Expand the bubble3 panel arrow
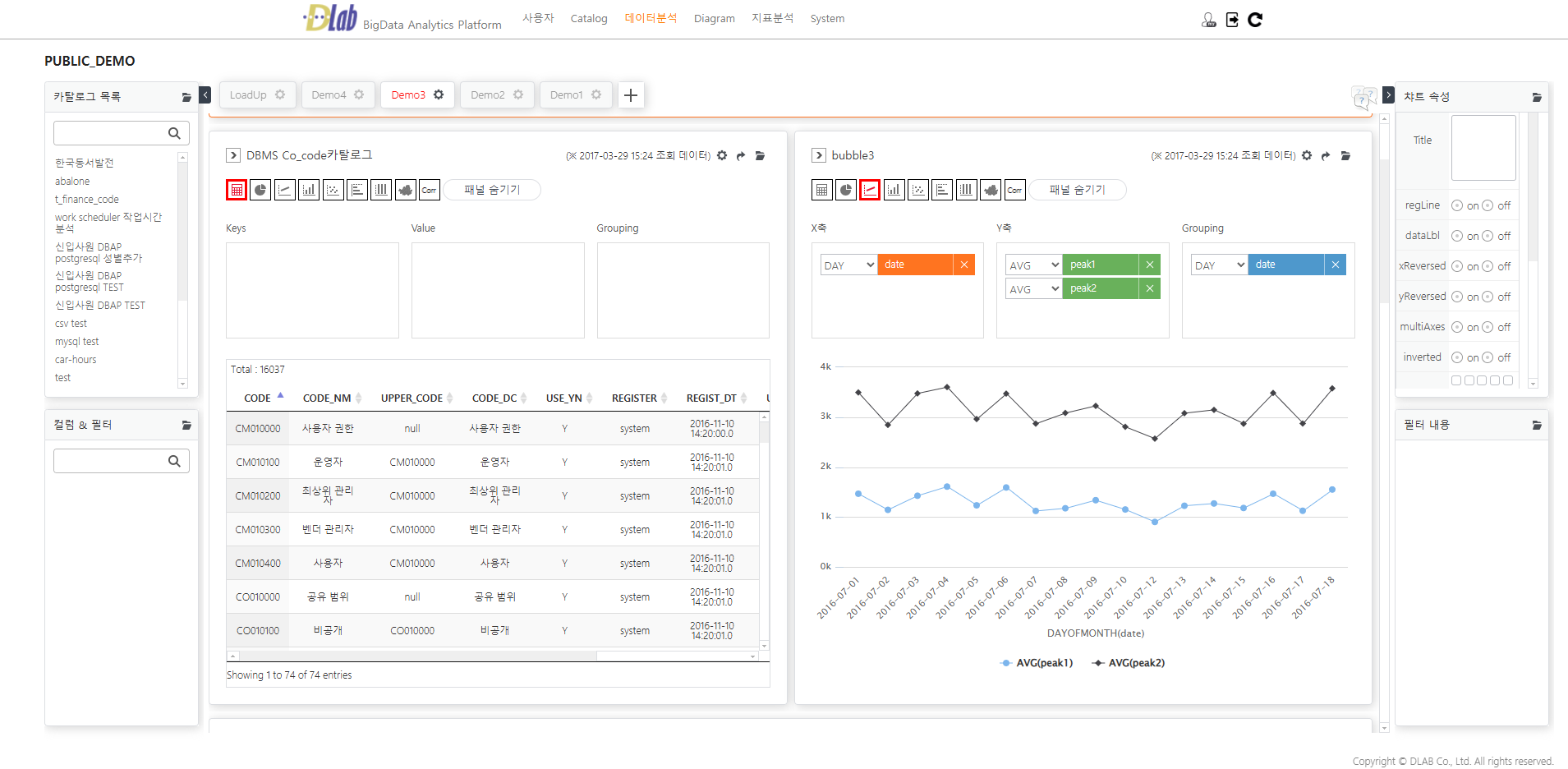Image resolution: width=1568 pixels, height=769 pixels. click(x=819, y=155)
